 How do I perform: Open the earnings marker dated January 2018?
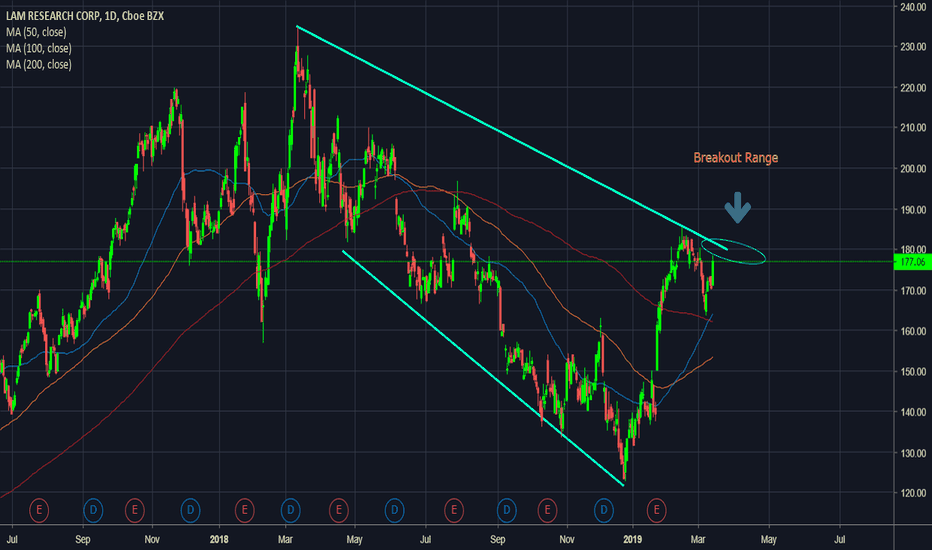click(244, 510)
